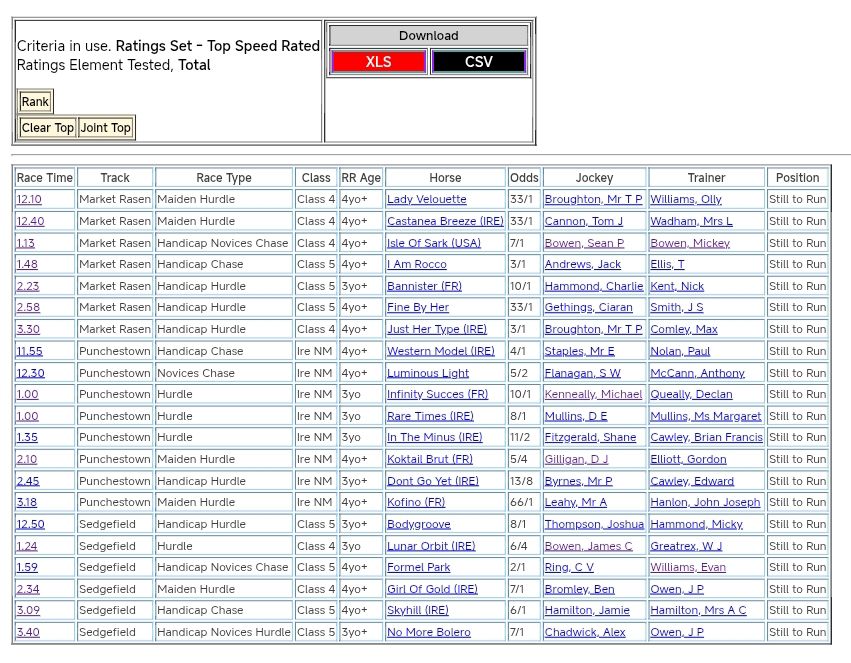Open horse link Koktail Brut (FR)
The image size is (851, 663).
[430, 460]
